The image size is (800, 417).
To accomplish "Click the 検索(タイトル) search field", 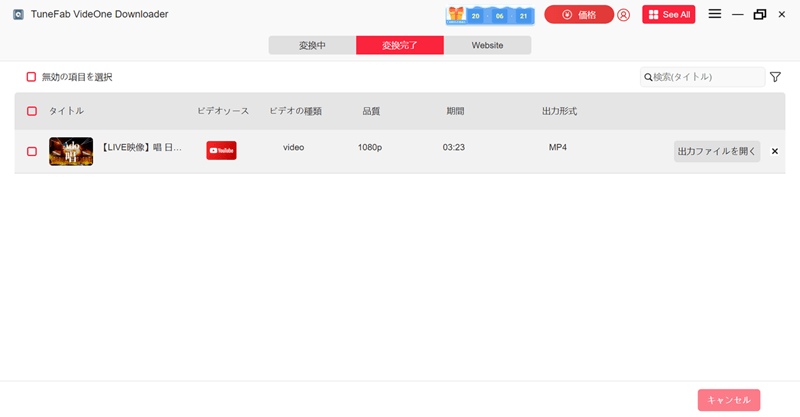I will click(703, 77).
